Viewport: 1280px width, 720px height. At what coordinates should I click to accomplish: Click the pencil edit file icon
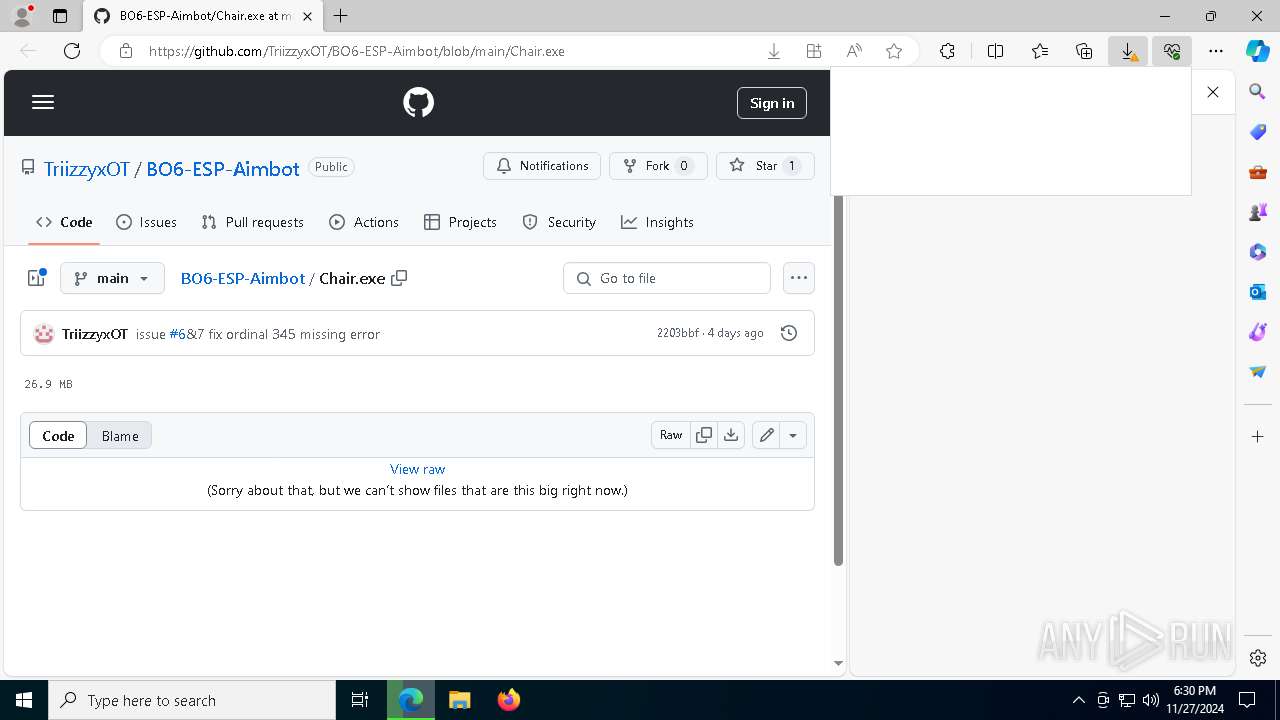point(766,435)
